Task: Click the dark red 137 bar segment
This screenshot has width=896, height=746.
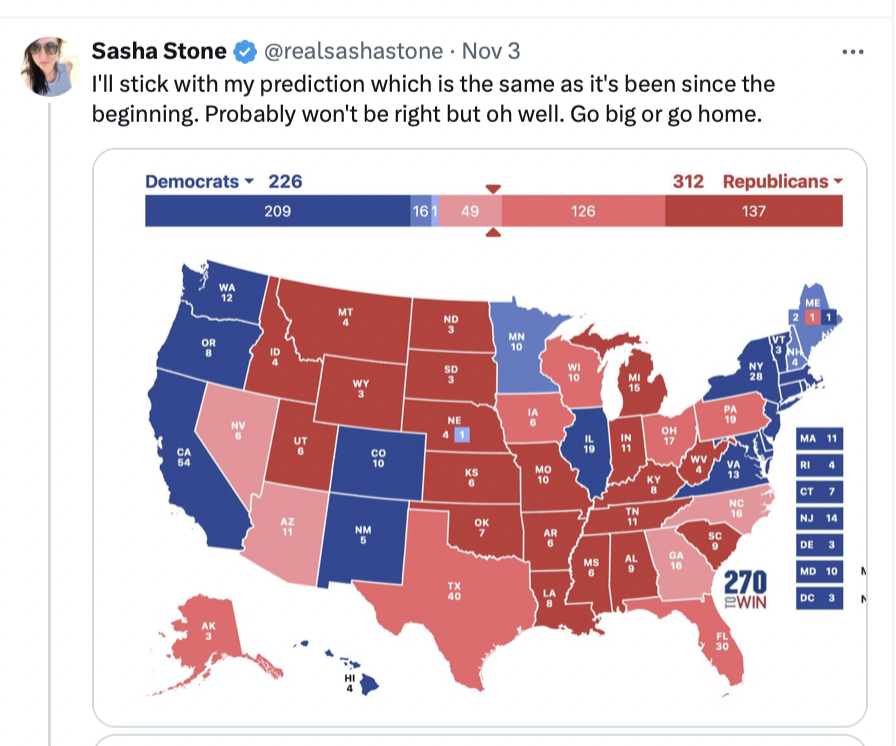Action: click(x=753, y=211)
